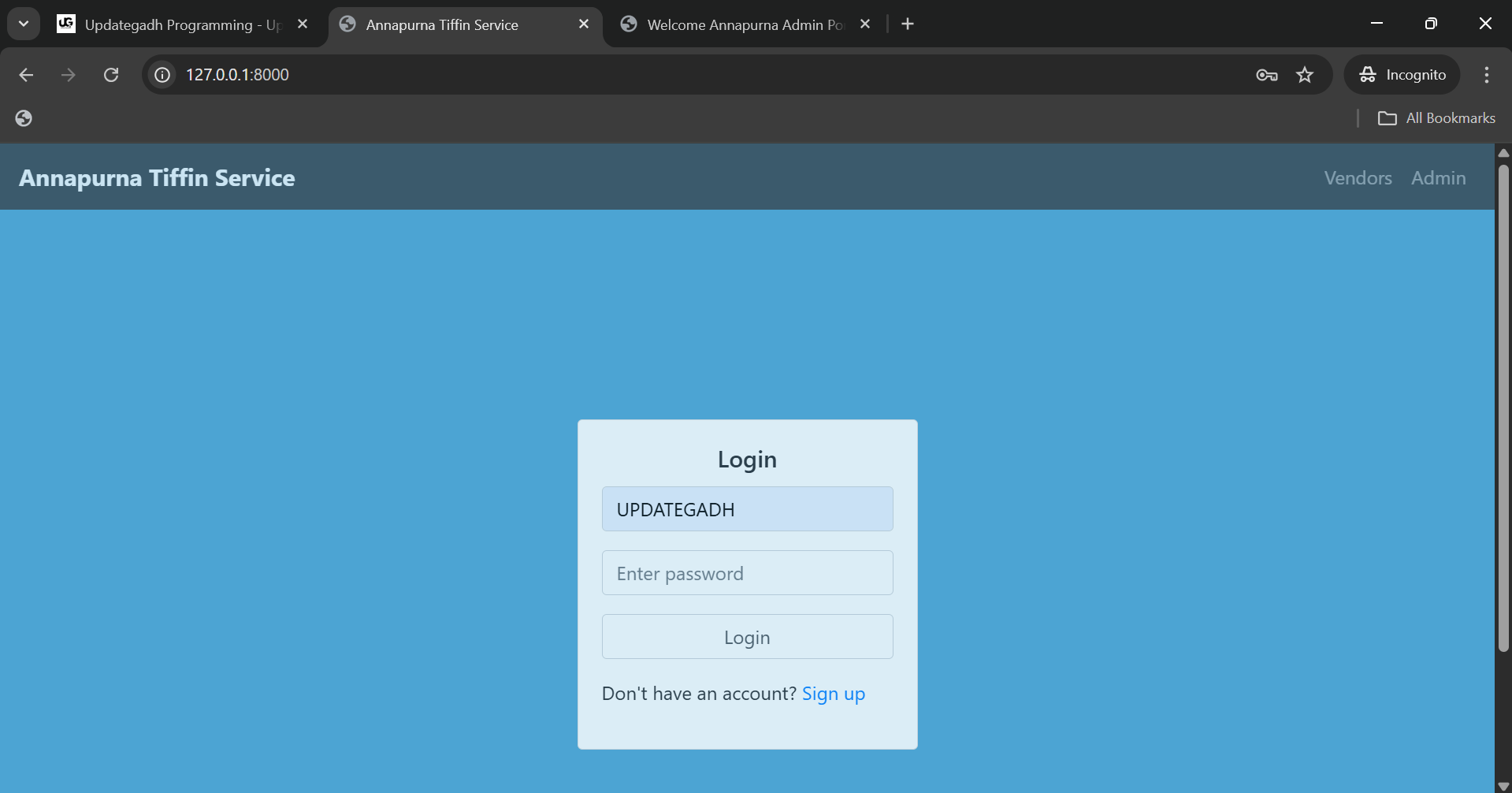Focus the Enter password field
This screenshot has height=793, width=1512.
coord(747,573)
